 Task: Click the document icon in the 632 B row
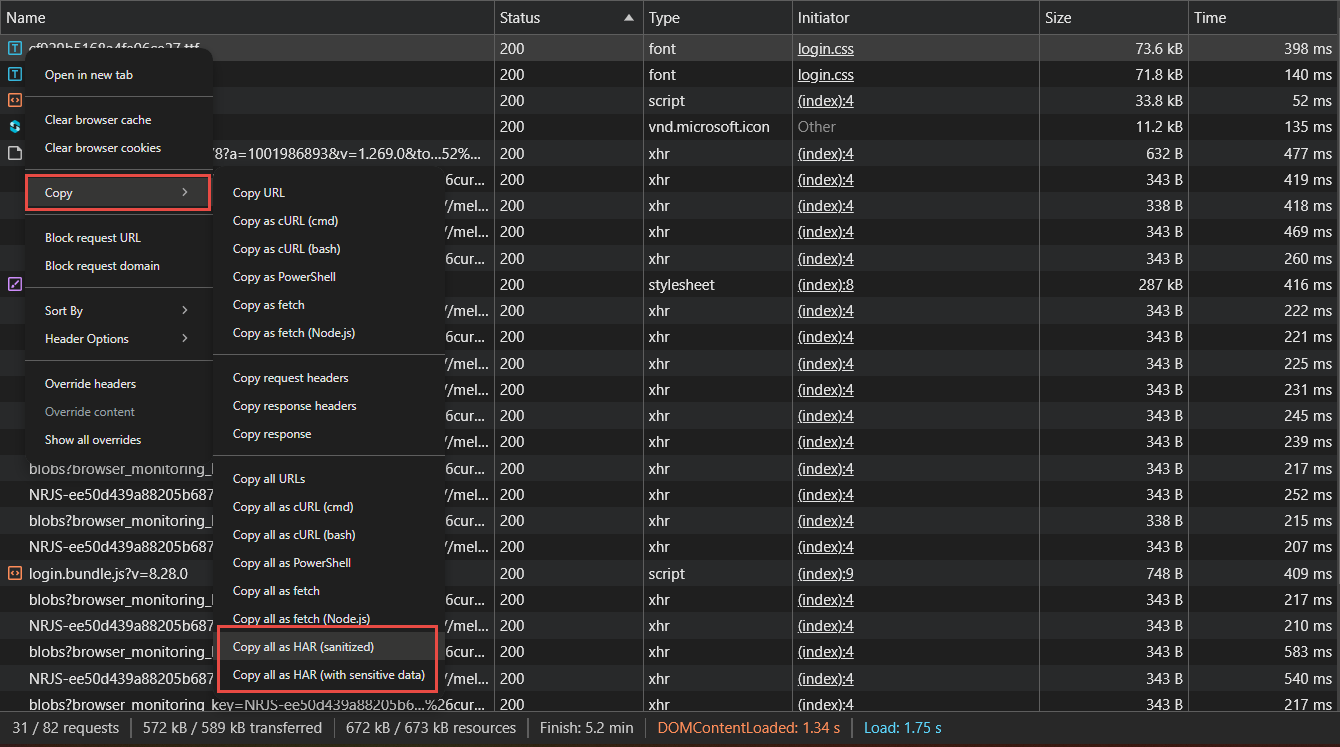click(x=15, y=153)
